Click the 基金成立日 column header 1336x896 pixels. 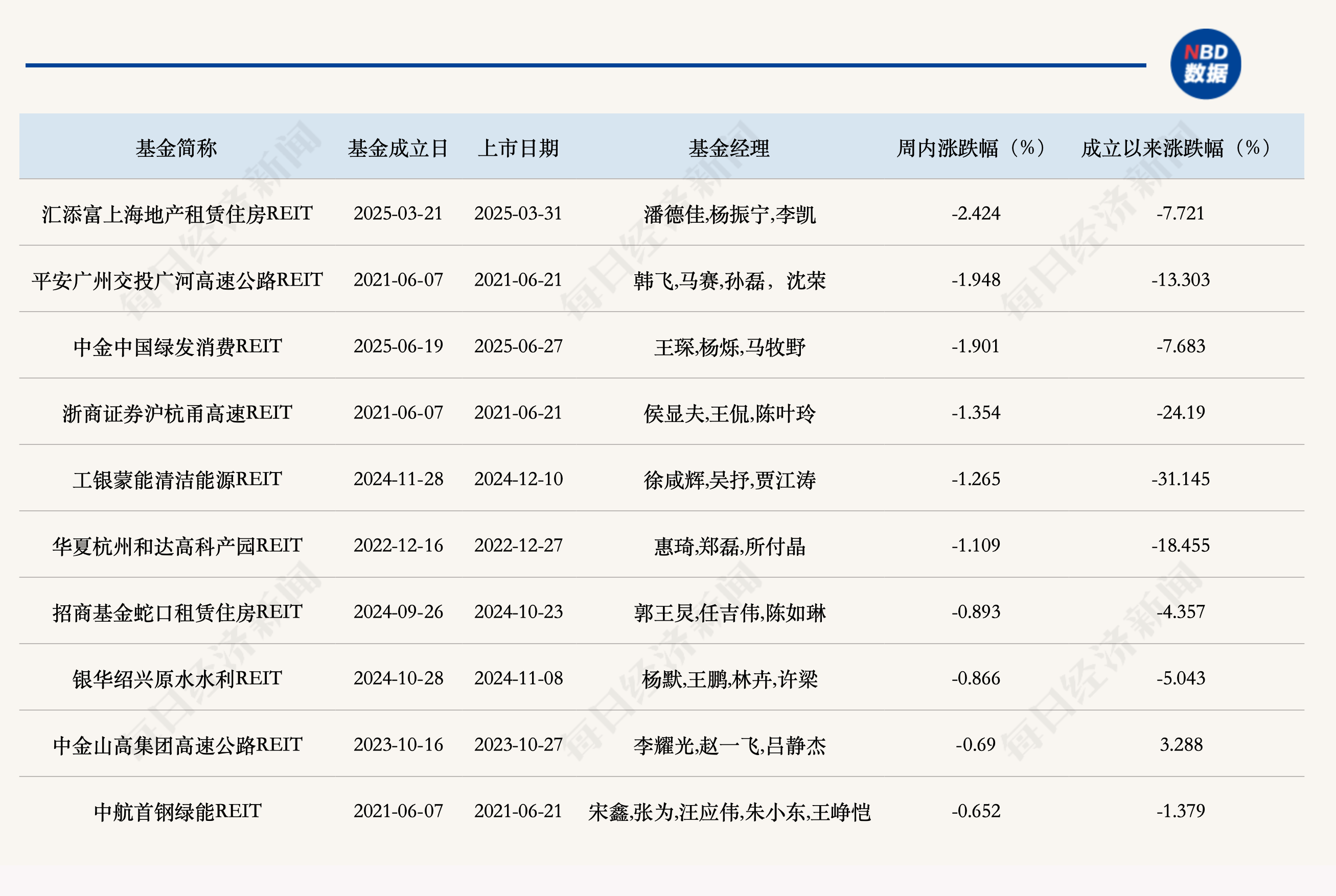pos(398,148)
